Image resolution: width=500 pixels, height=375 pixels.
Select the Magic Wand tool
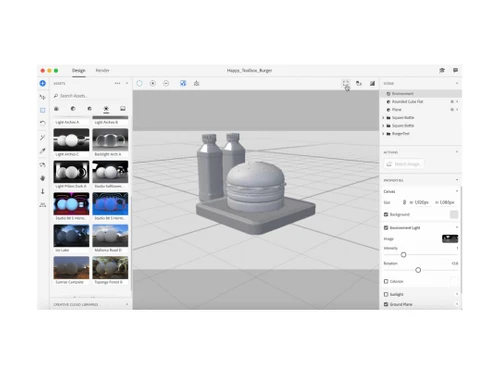43,137
